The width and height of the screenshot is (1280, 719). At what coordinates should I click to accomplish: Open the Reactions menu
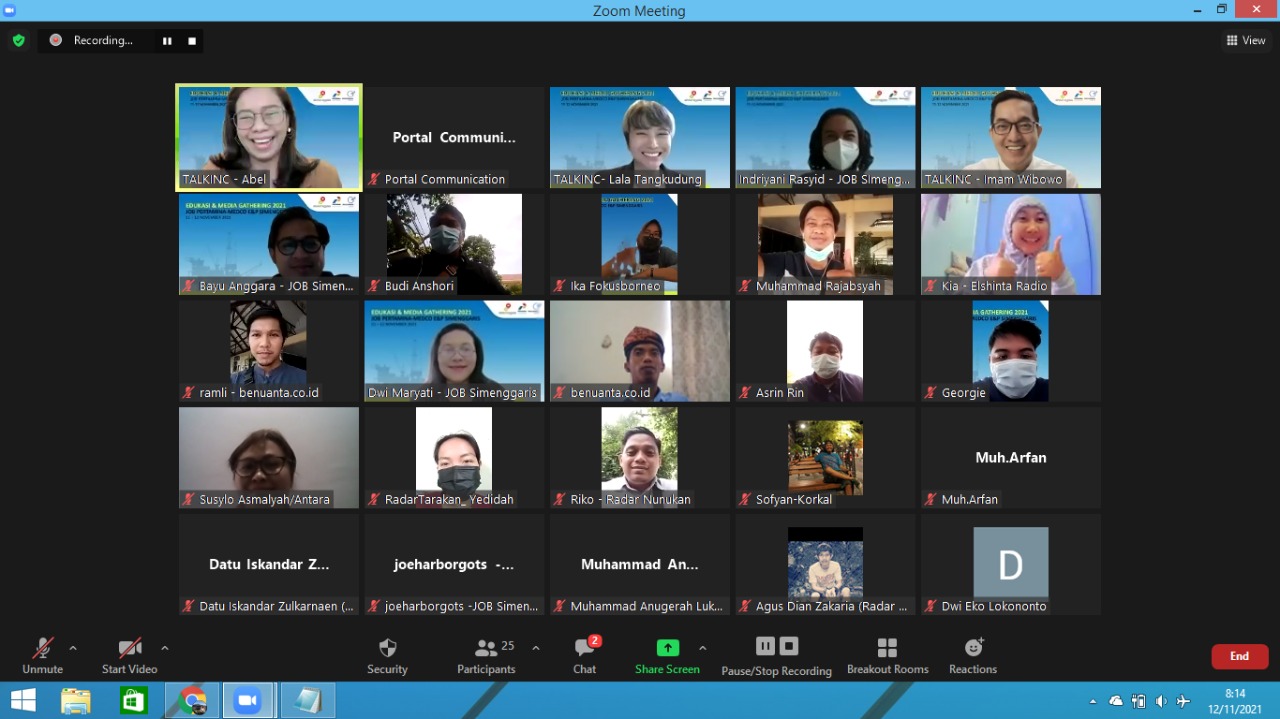[973, 656]
